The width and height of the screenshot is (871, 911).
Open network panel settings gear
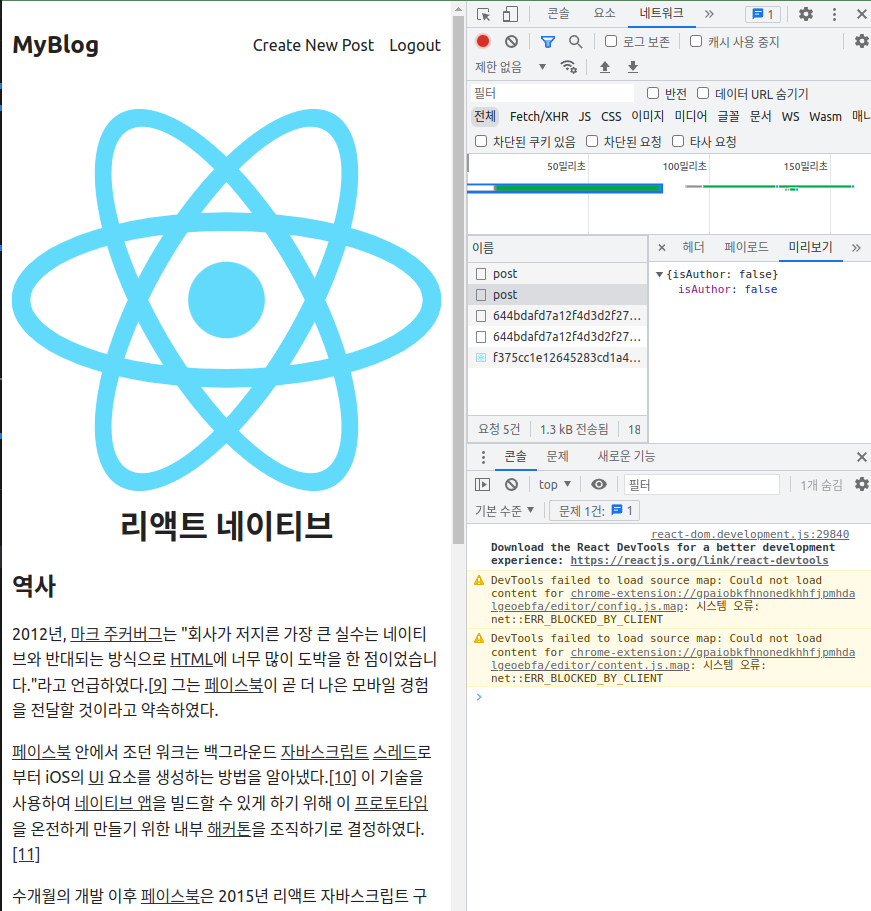(861, 41)
